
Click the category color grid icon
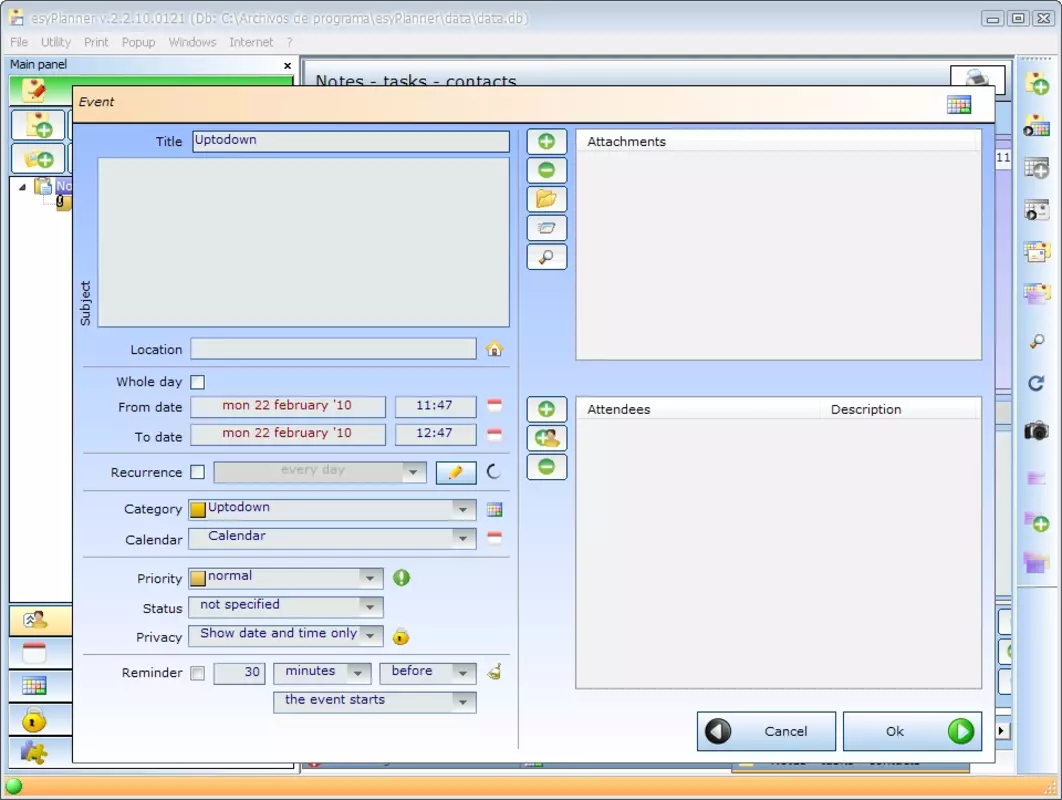tap(494, 509)
